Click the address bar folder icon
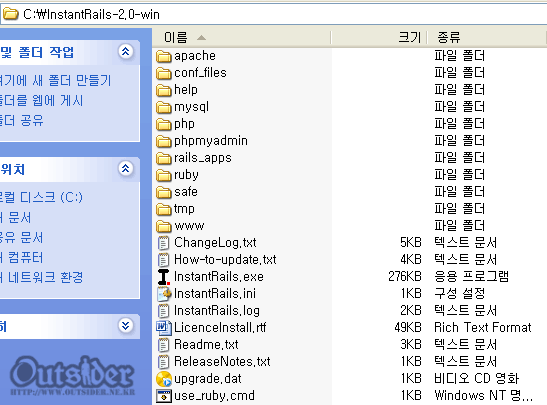 pos(10,14)
